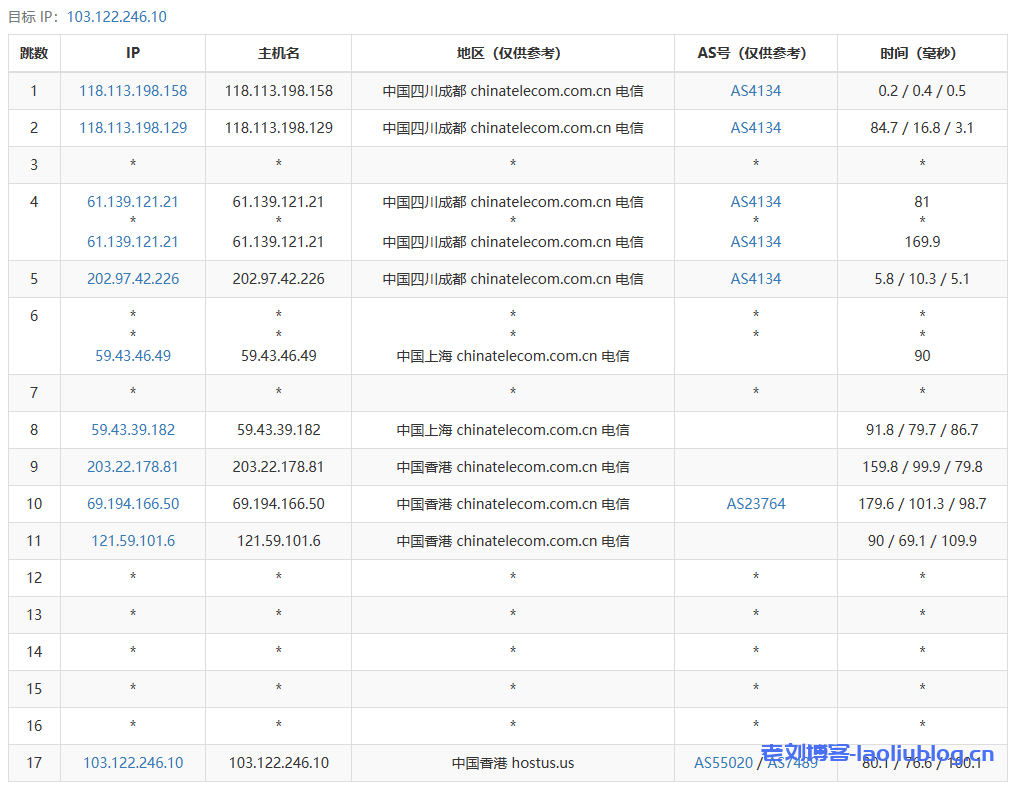This screenshot has height=791, width=1020.
Task: Click the AS4134 link in the hop 1 row
Action: tap(756, 91)
